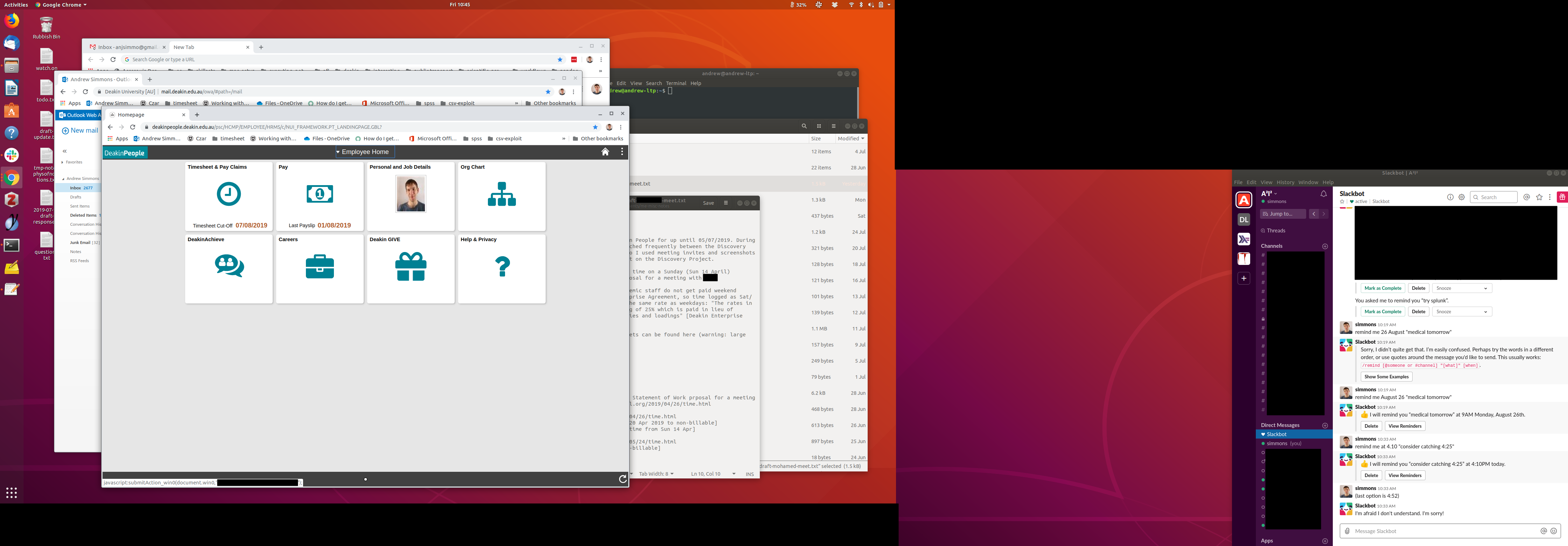Image resolution: width=1568 pixels, height=546 pixels.
Task: Bookmark the DeakinPeople page with the star
Action: click(x=595, y=127)
